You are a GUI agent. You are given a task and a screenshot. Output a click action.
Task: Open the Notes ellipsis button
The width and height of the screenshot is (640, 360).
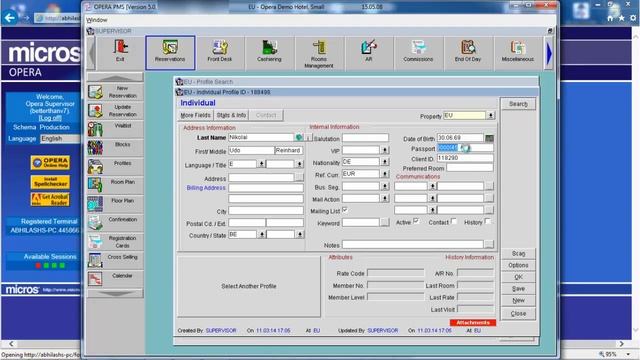tap(489, 245)
